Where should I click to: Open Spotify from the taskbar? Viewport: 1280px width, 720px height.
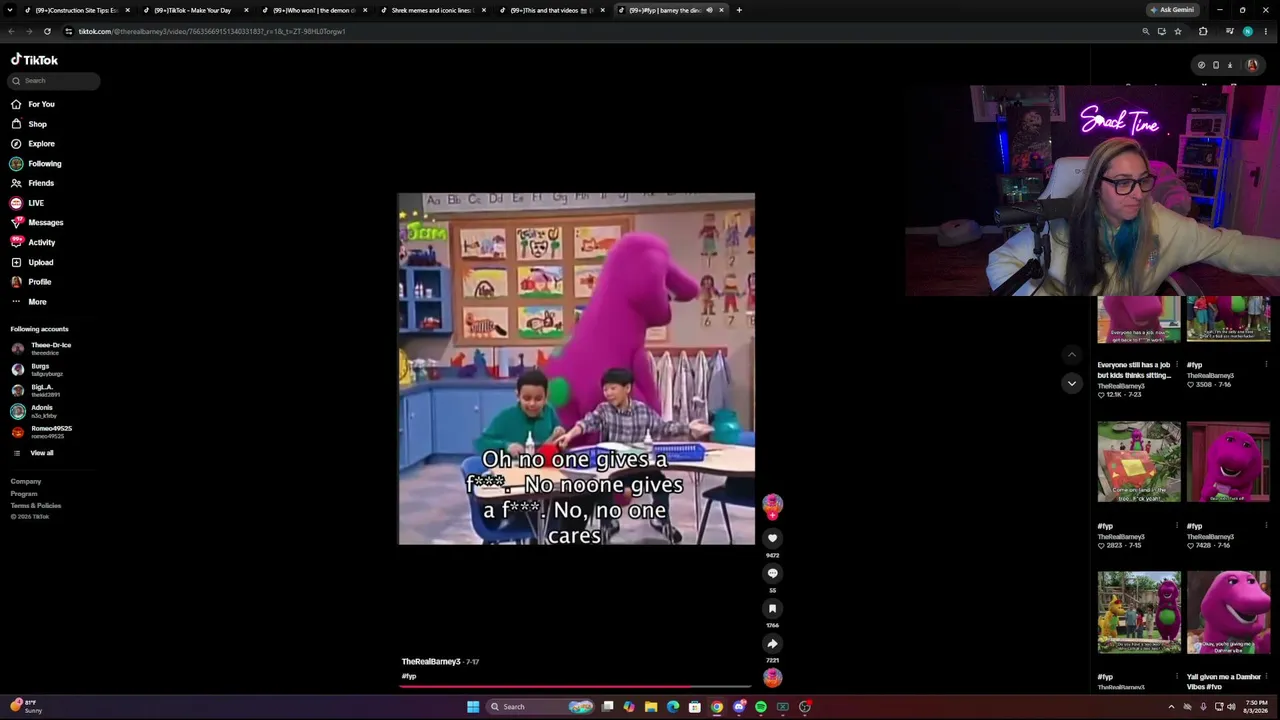[761, 707]
